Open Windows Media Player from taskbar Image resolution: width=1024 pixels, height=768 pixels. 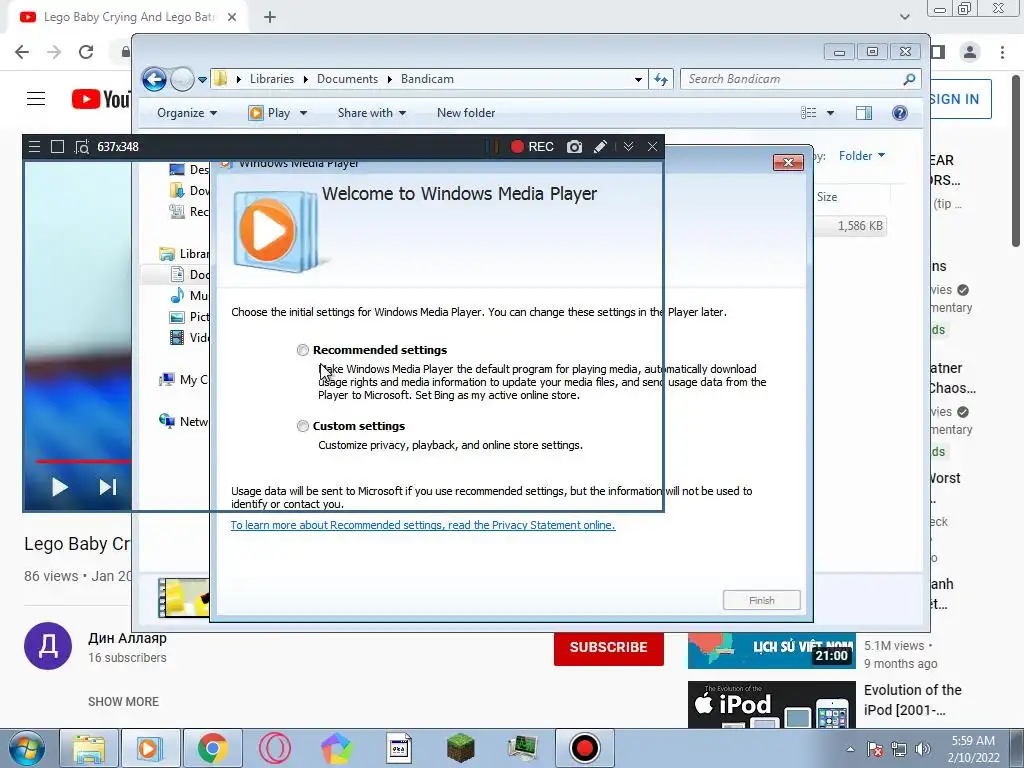pos(150,748)
